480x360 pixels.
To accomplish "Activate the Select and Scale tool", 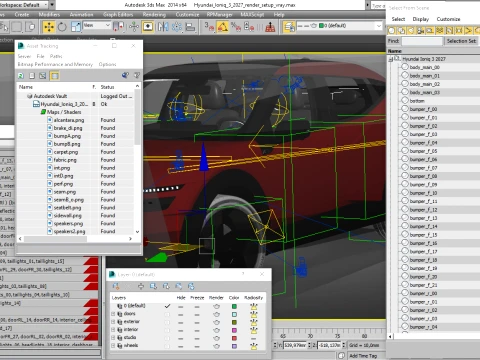I will 76,27.
